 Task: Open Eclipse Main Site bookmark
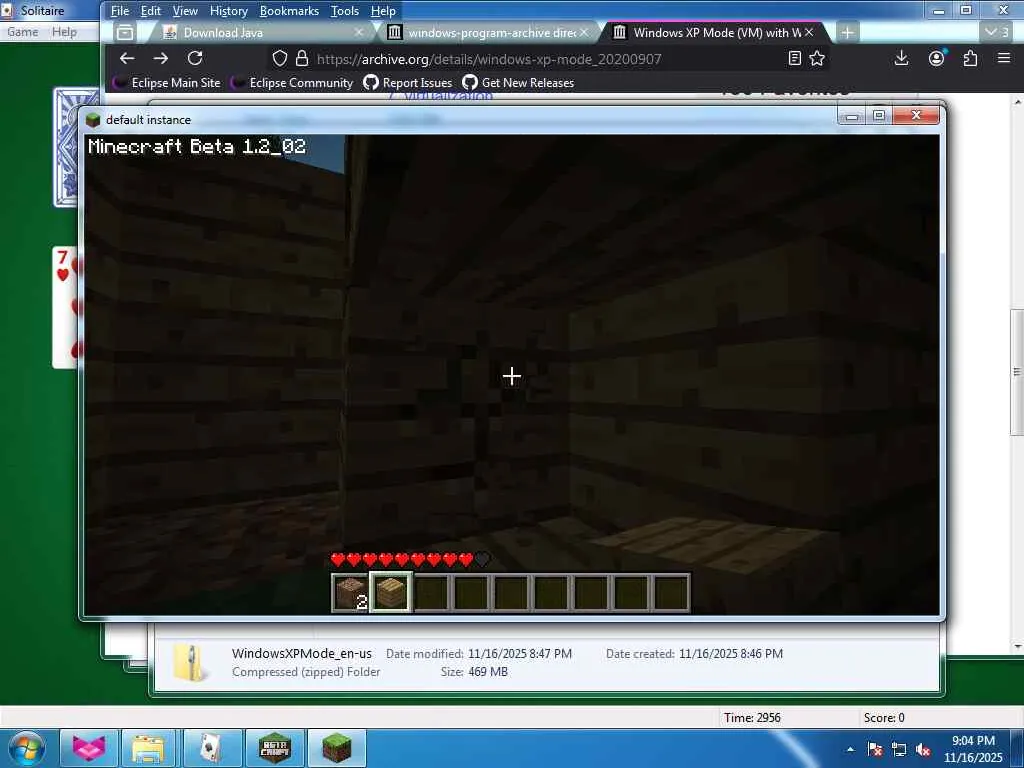point(168,83)
